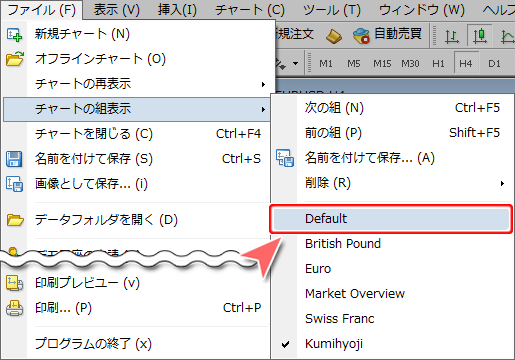
Task: Choose 印刷... (P) entry
Action: (x=136, y=308)
